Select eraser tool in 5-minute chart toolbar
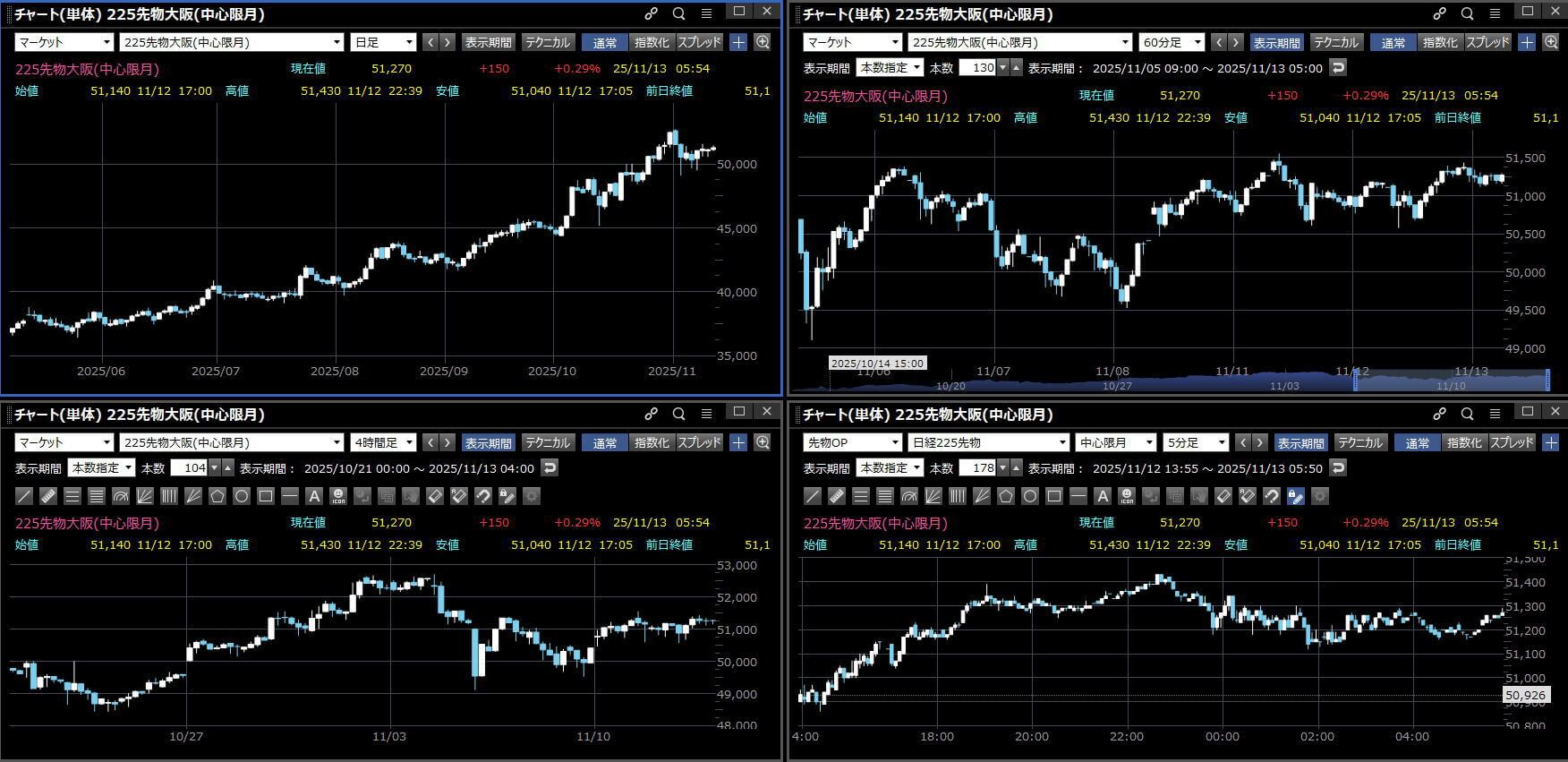 [x=1223, y=496]
